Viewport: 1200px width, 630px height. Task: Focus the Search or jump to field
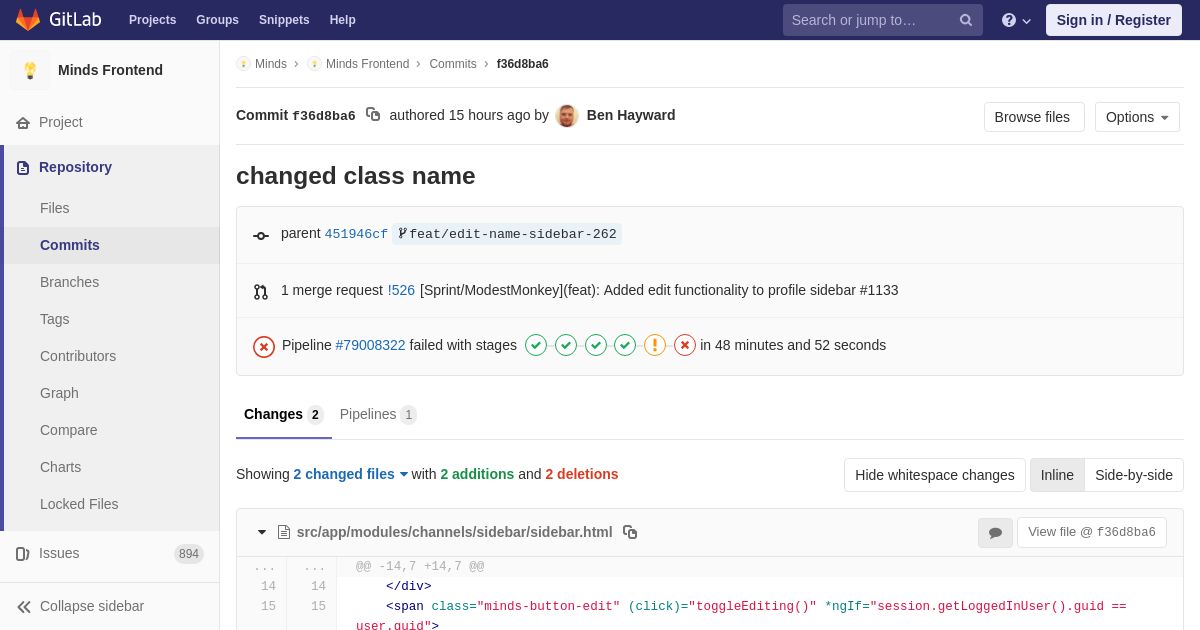(883, 20)
